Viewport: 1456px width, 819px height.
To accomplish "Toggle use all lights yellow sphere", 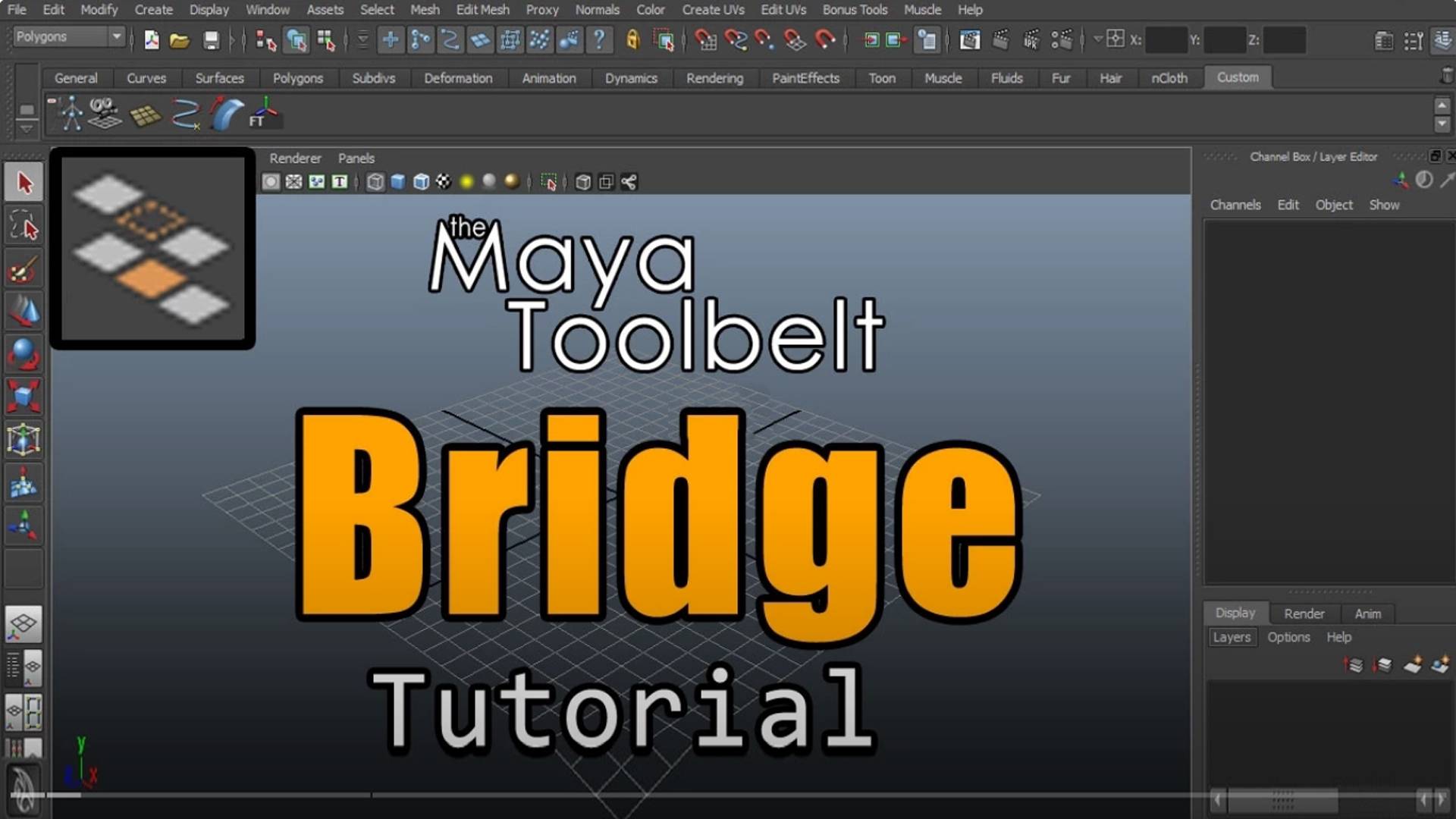I will pos(466,182).
